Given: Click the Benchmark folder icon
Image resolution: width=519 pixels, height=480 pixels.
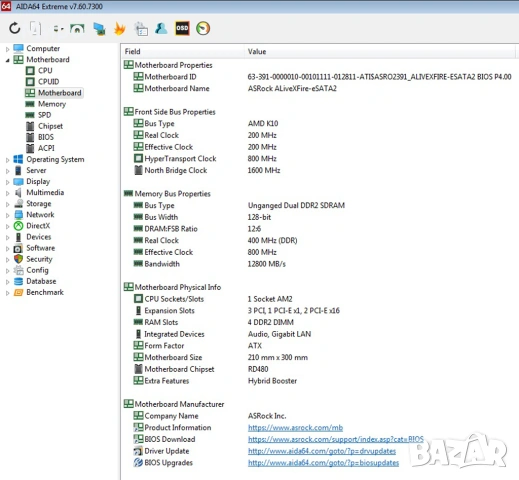Looking at the screenshot, I should (18, 292).
